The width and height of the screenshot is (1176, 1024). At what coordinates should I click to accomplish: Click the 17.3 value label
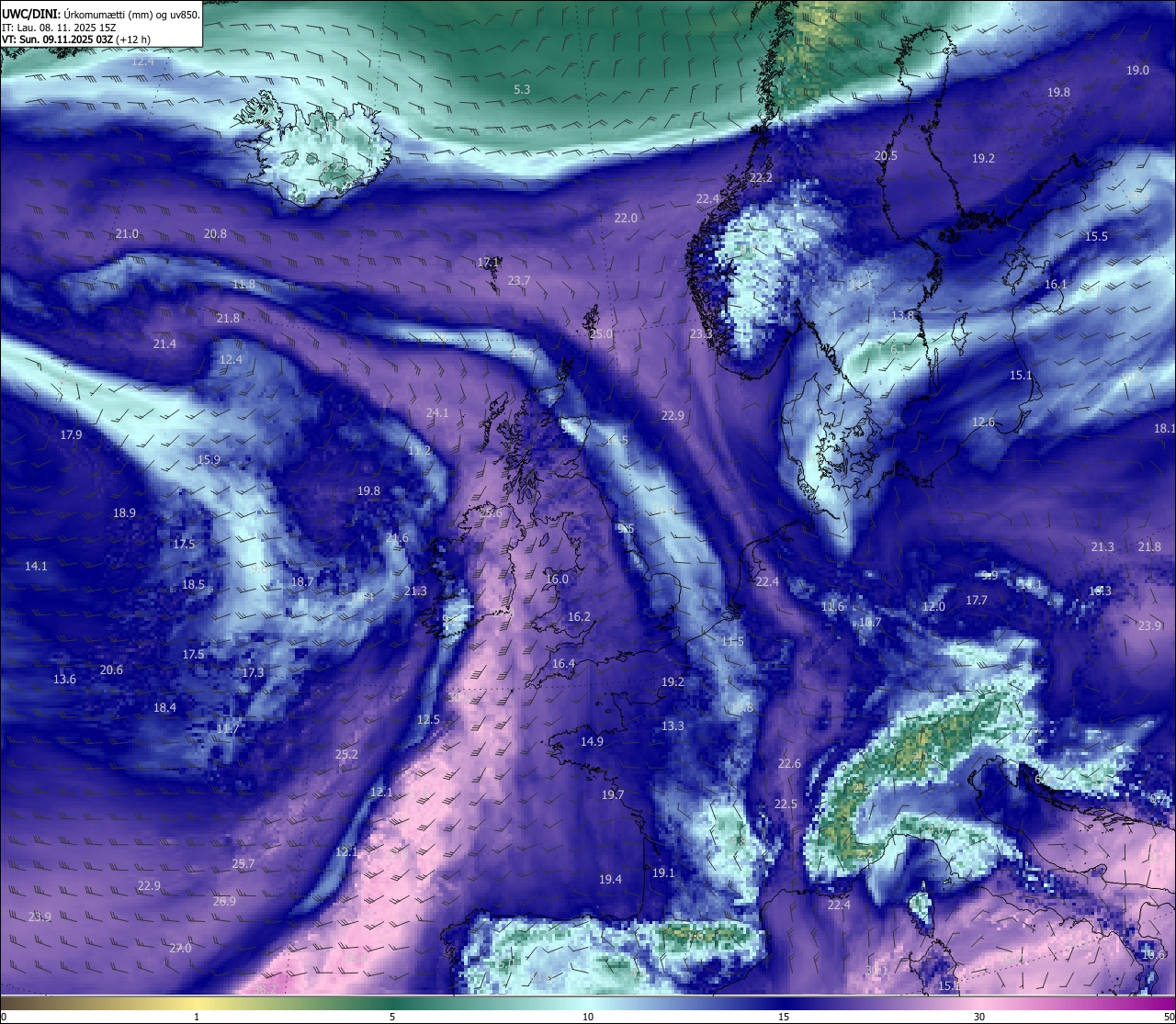click(x=253, y=672)
